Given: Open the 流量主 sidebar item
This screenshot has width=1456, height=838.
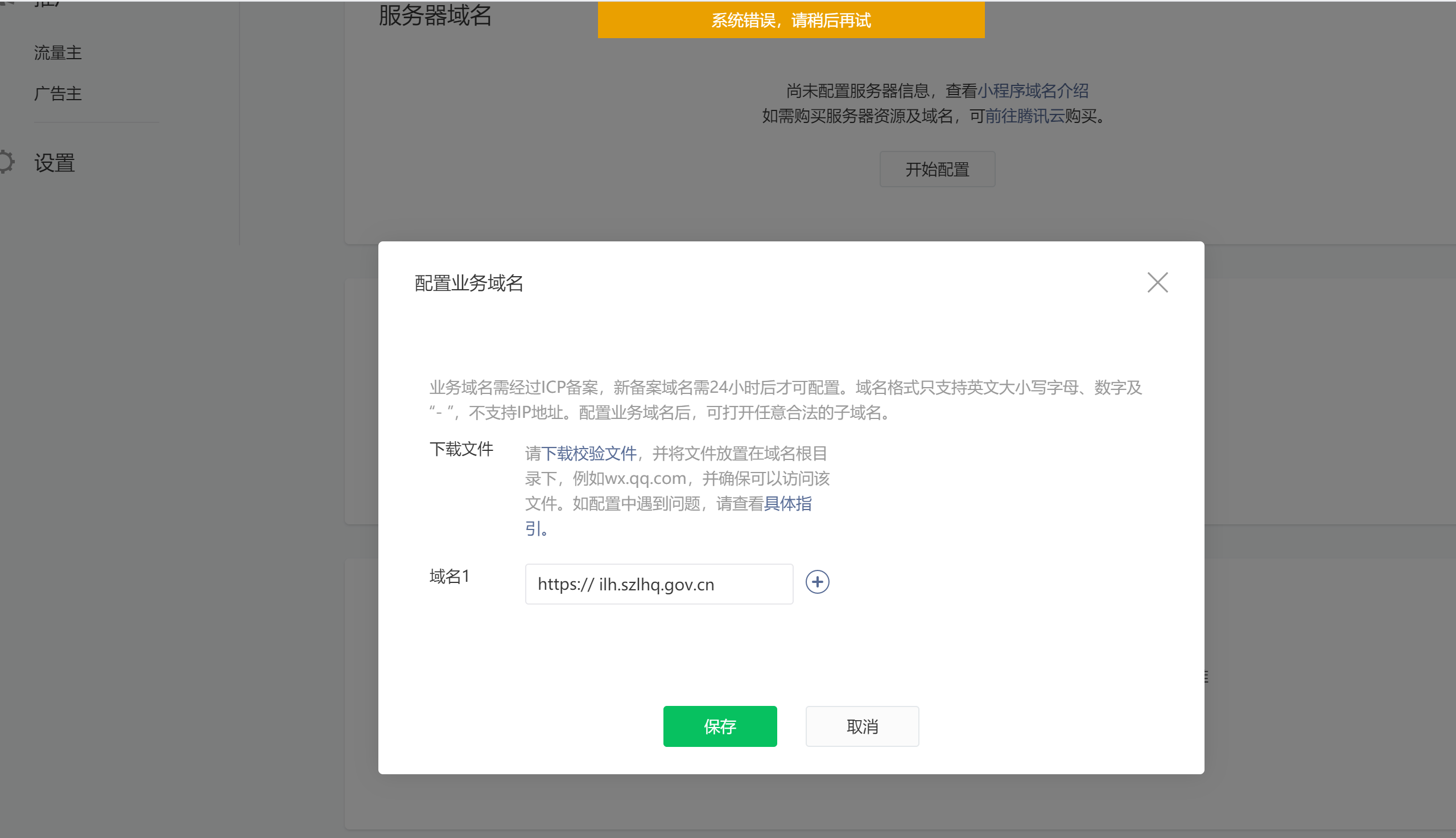Looking at the screenshot, I should pyautogui.click(x=57, y=53).
